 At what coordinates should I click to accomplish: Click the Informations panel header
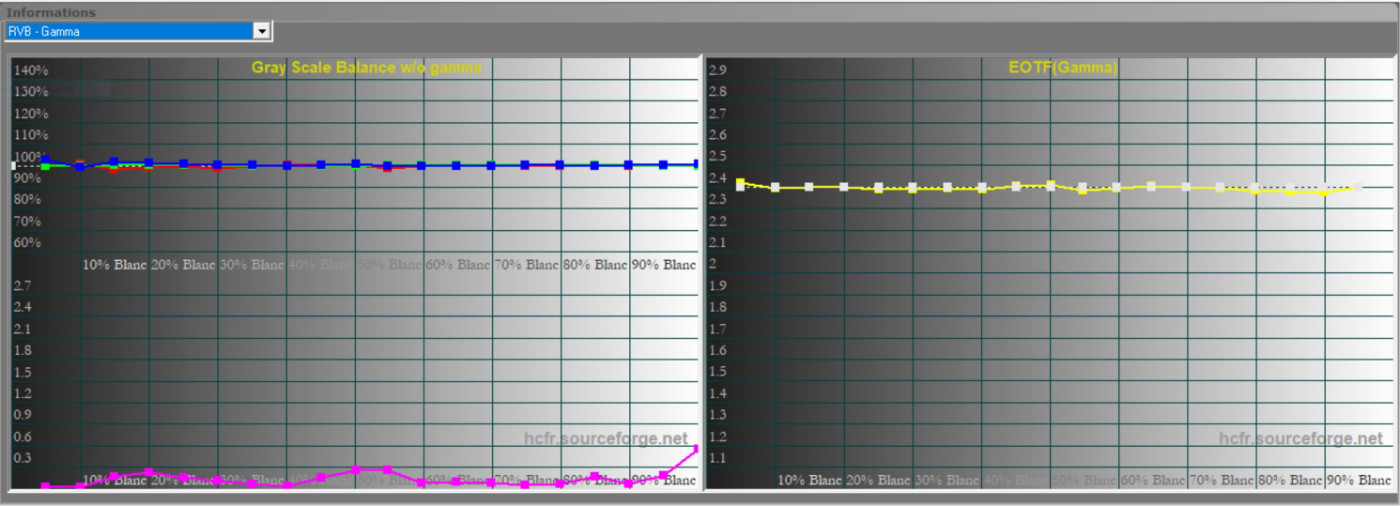(52, 12)
